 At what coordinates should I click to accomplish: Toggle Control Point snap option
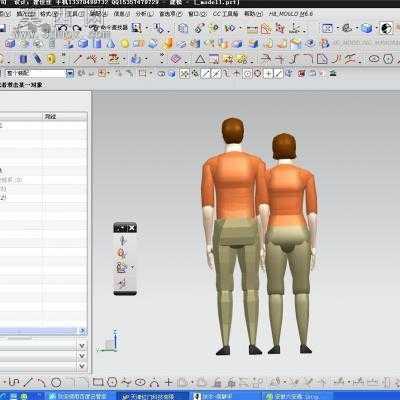pos(226,73)
